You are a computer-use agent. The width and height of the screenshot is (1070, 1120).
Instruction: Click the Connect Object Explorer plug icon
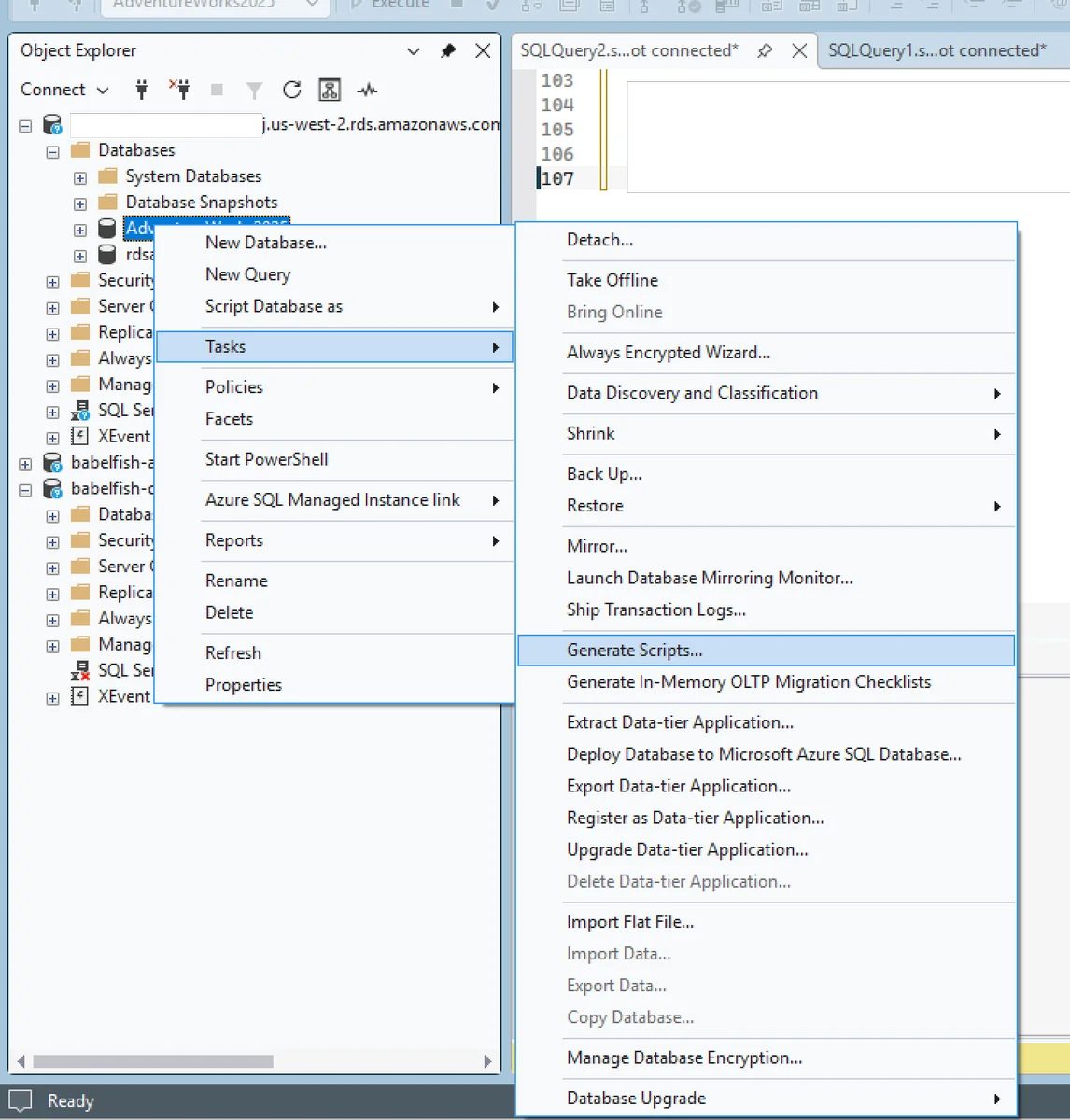142,90
